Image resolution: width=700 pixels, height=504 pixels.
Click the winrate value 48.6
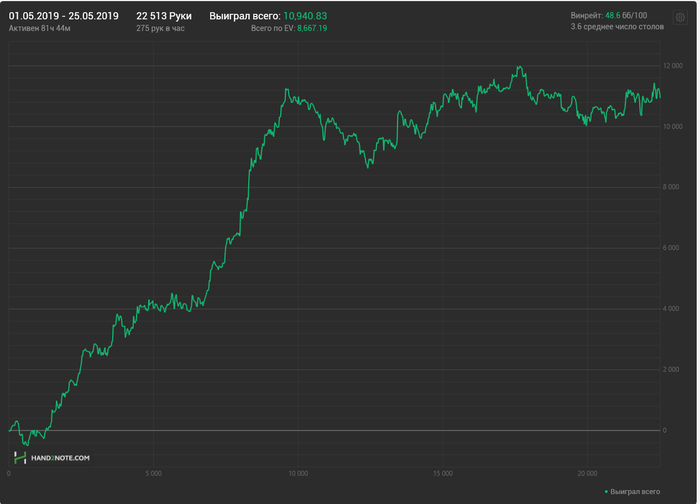pyautogui.click(x=612, y=15)
